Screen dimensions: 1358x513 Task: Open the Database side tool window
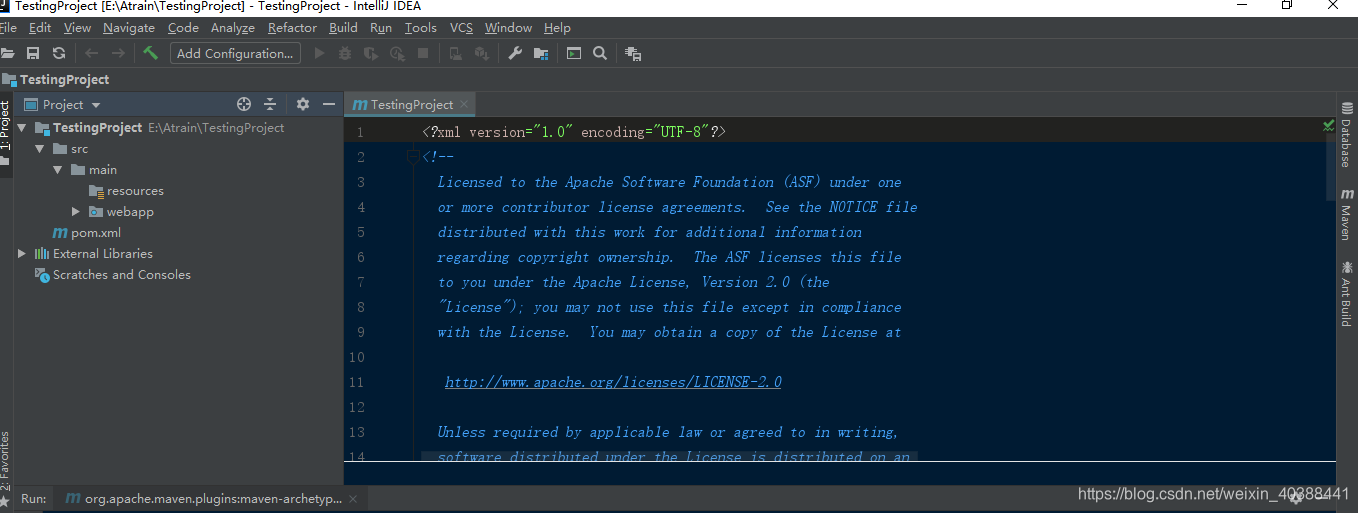(x=1346, y=135)
